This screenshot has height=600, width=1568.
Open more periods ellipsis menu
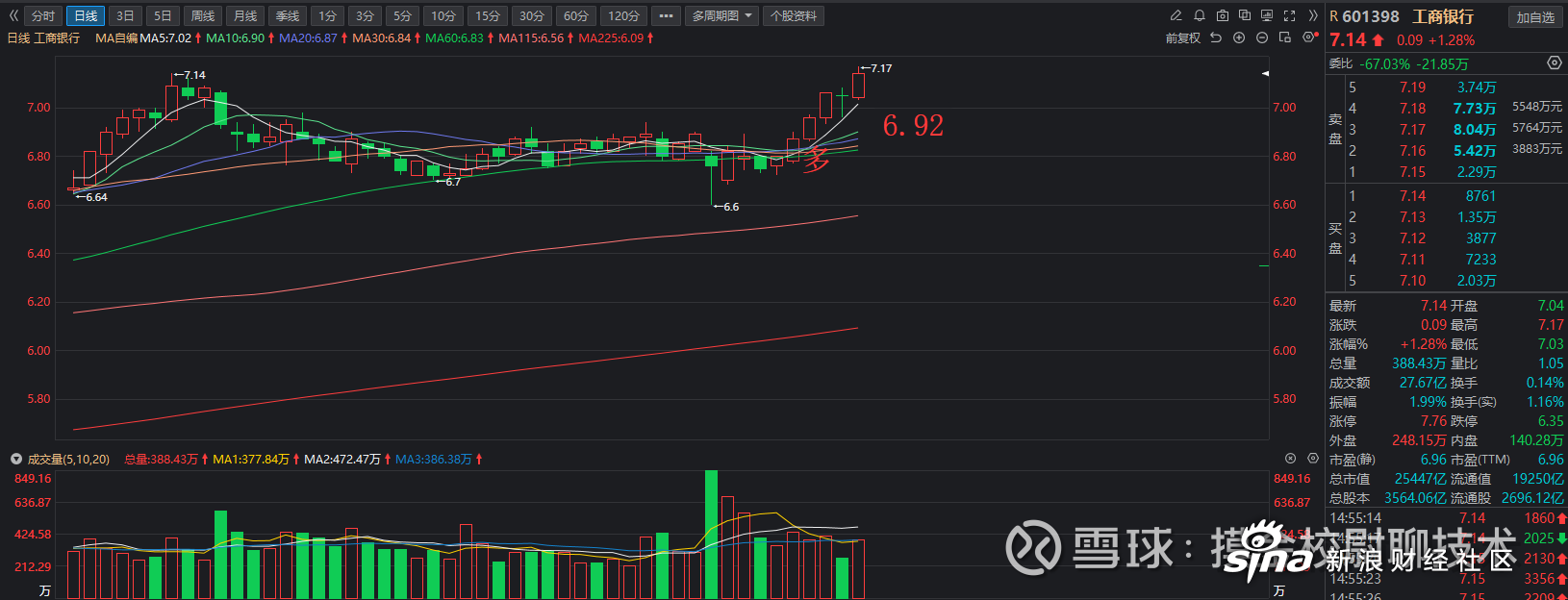click(666, 15)
